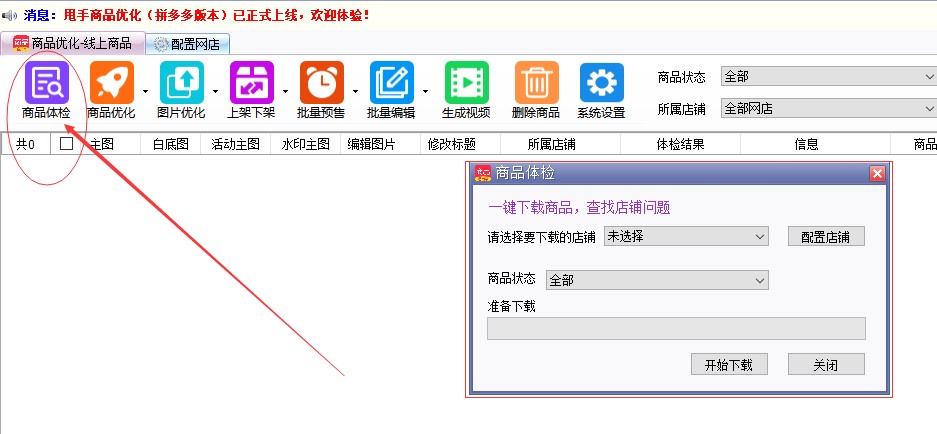
Task: Click the 水印主图 column header
Action: click(305, 144)
